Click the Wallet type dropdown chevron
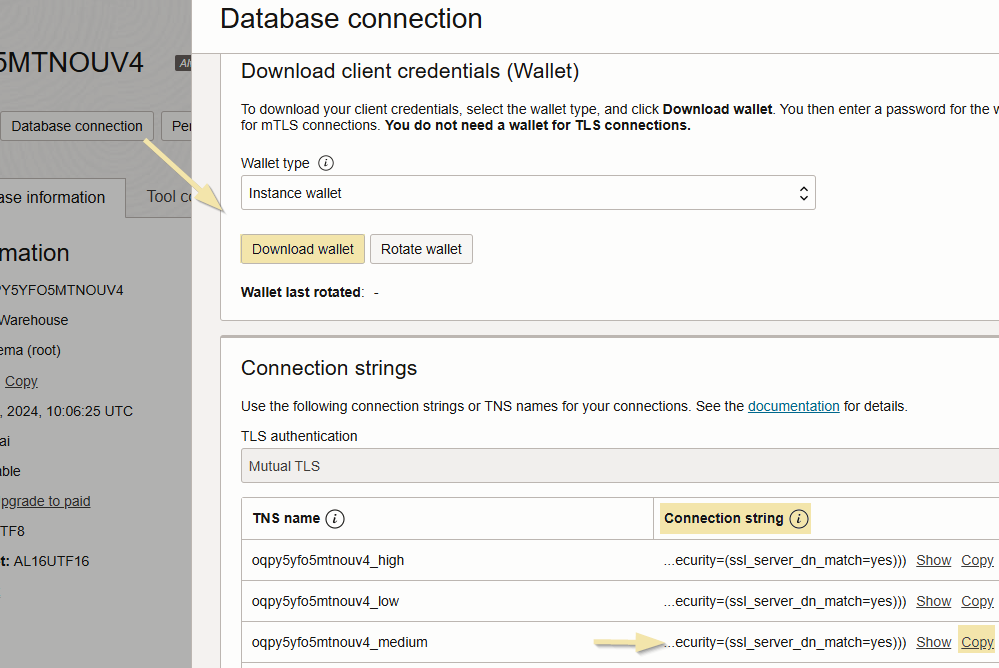The width and height of the screenshot is (999, 668). point(803,192)
